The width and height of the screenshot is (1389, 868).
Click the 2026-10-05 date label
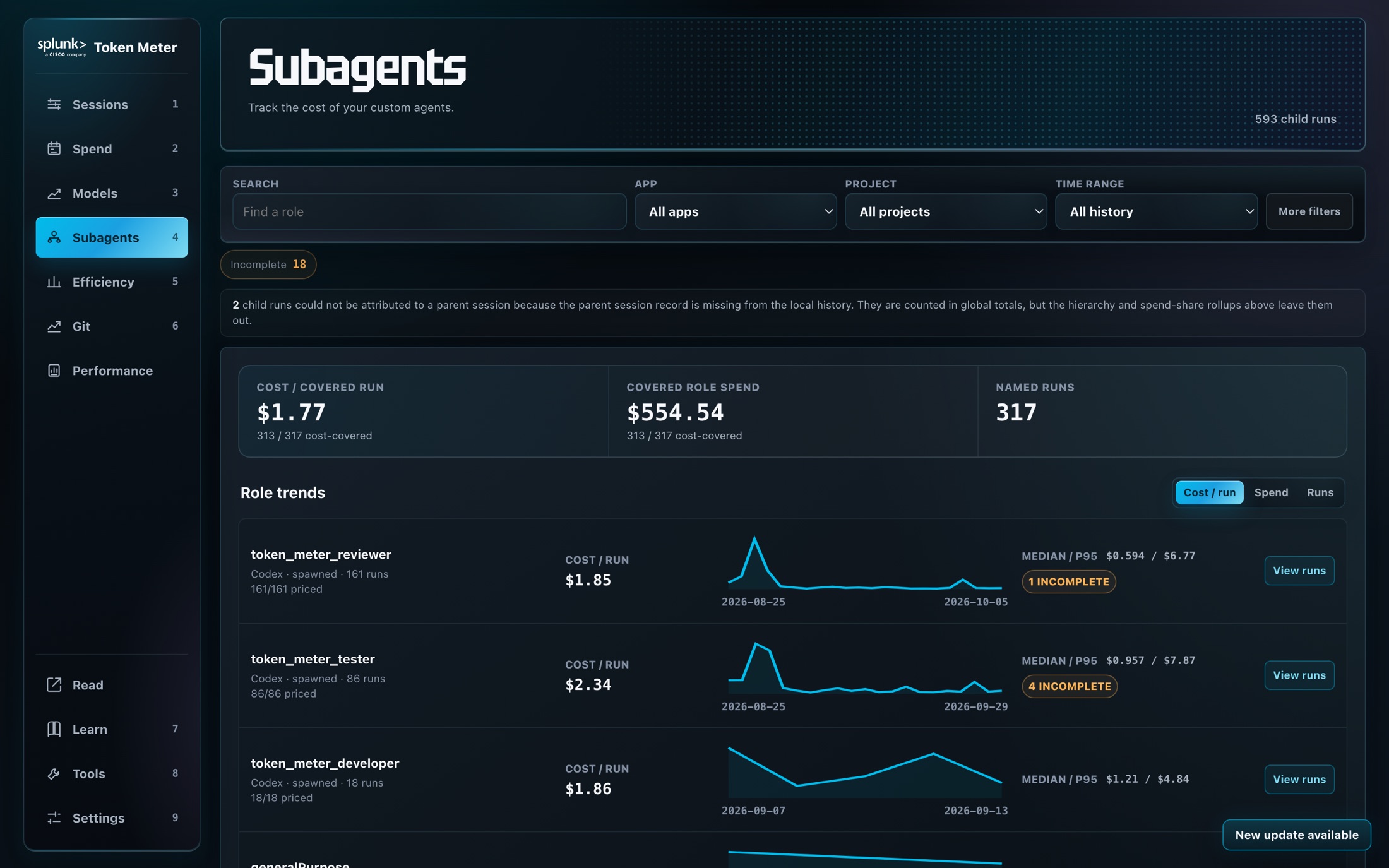(975, 602)
